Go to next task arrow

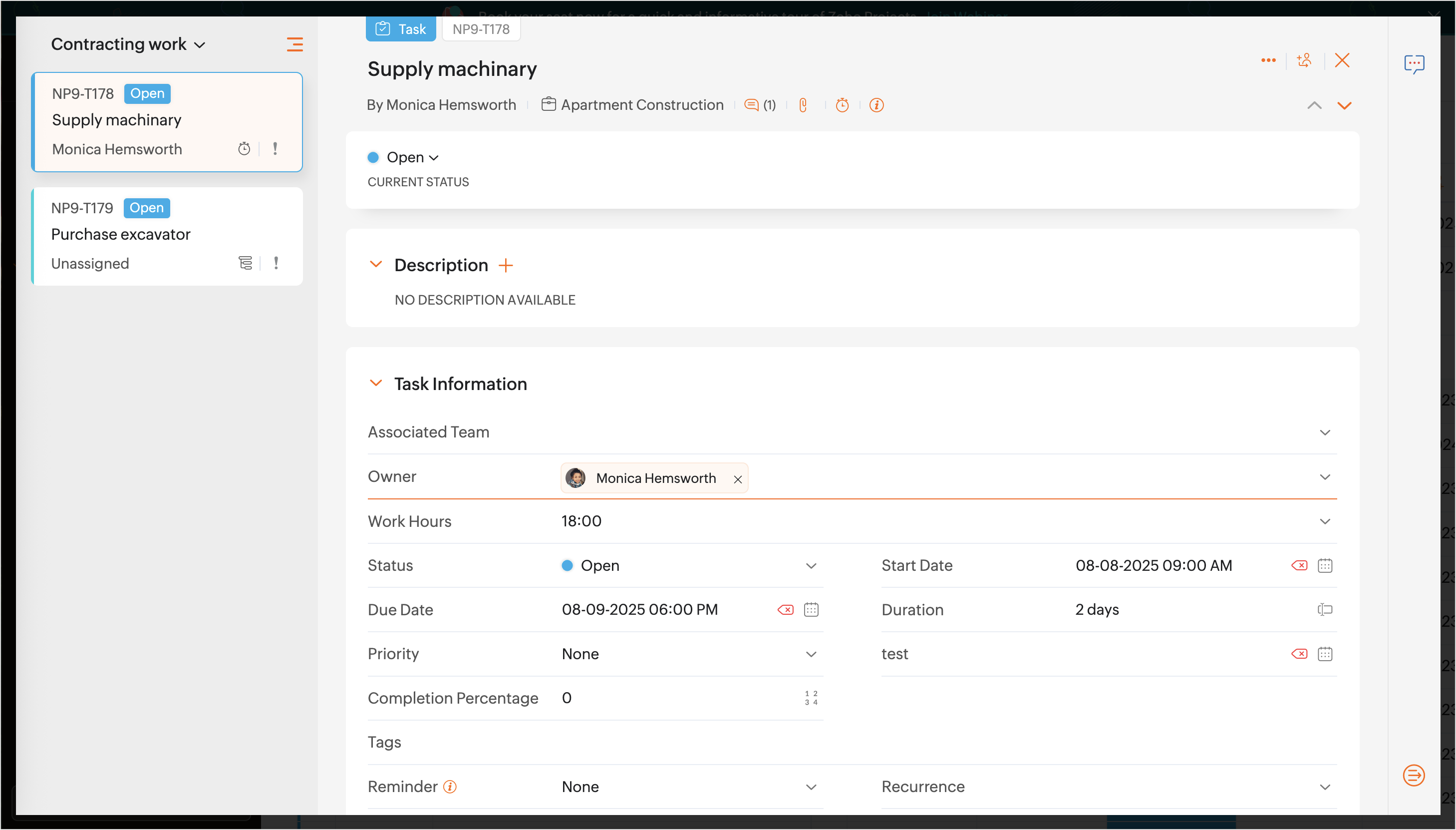point(1344,105)
